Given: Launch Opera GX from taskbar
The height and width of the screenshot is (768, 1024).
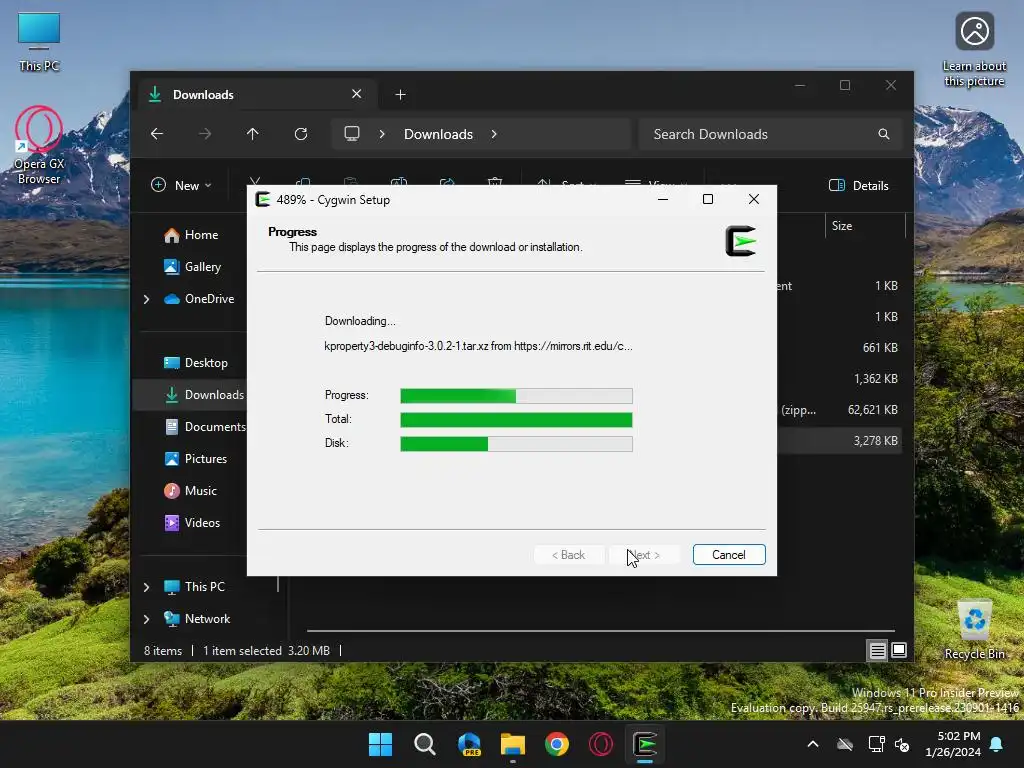Looking at the screenshot, I should click(x=601, y=744).
